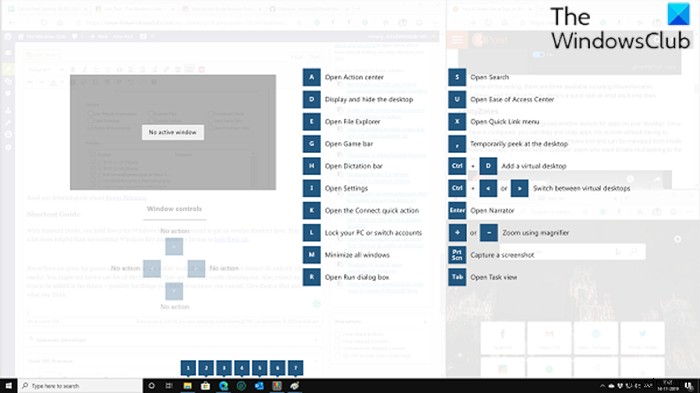Click the Temporarily peek at the desktop text

519,144
